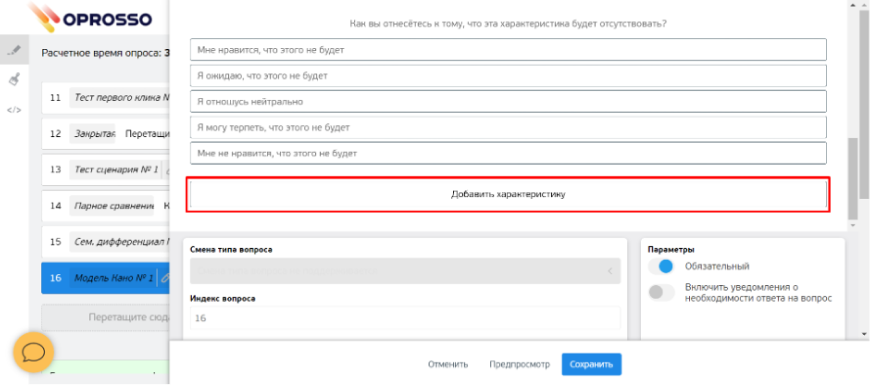
Task: Click the OPROSSO logo
Action: tap(90, 18)
